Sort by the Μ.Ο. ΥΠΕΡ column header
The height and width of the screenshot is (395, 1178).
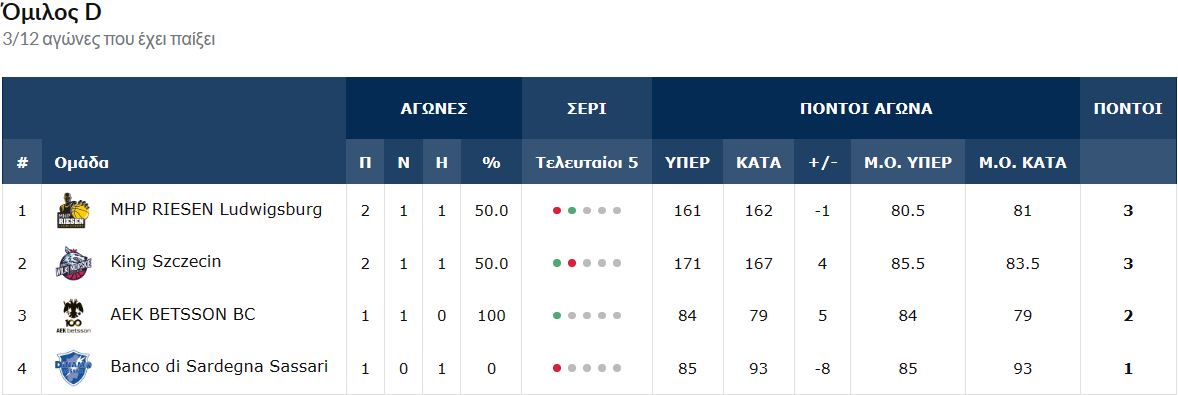pos(908,162)
